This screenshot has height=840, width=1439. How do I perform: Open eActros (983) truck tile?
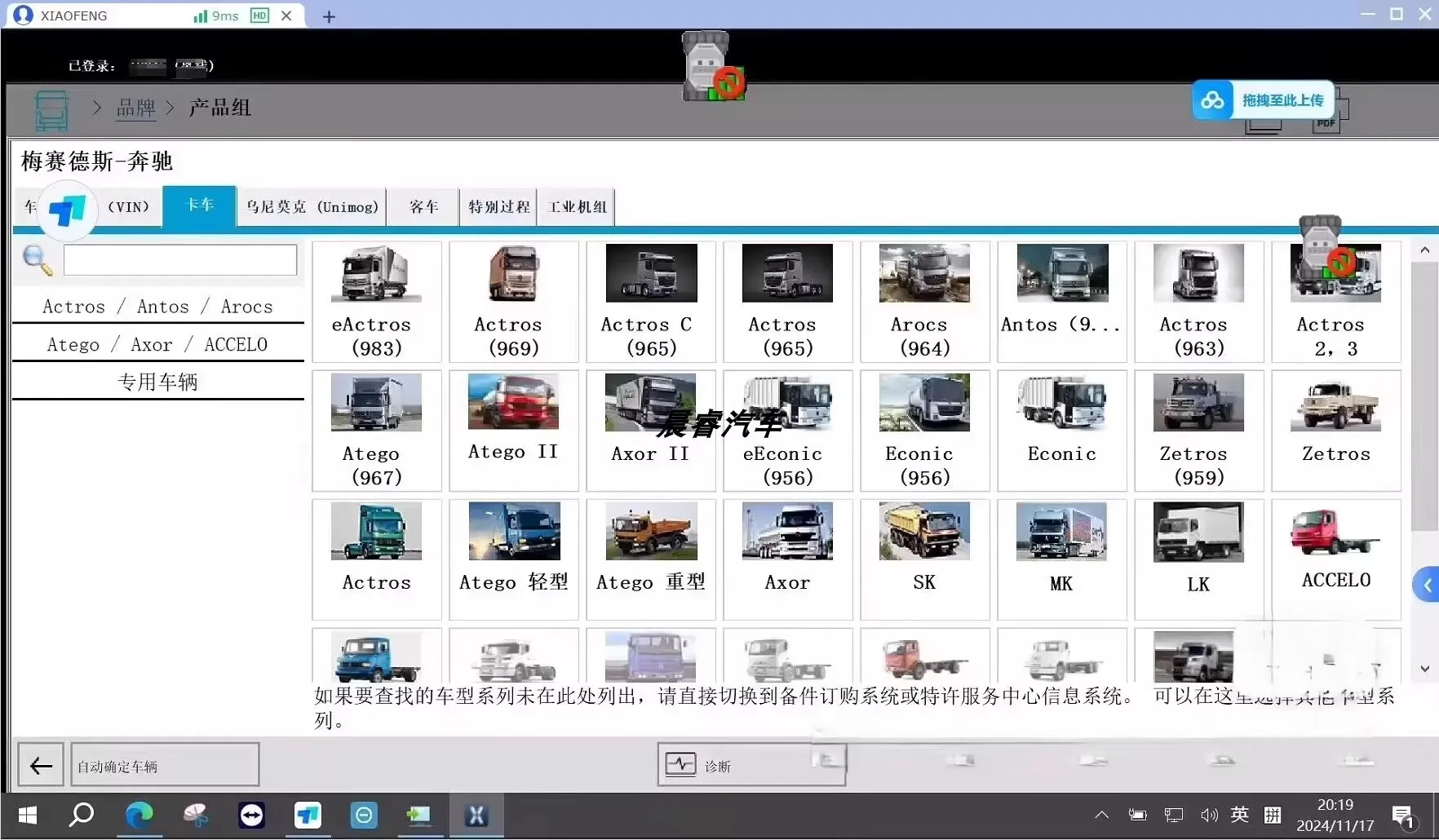tap(377, 302)
